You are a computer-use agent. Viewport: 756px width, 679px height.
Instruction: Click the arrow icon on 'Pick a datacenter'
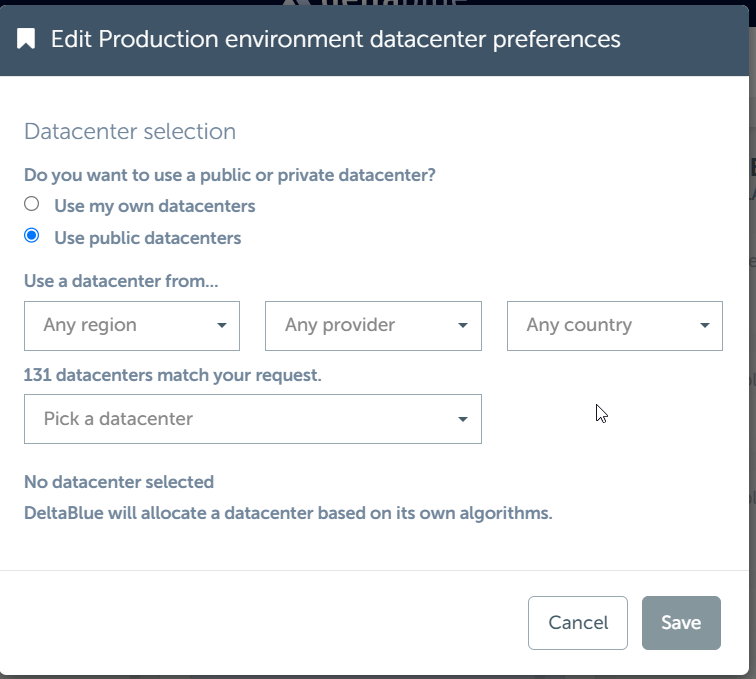[x=463, y=420]
